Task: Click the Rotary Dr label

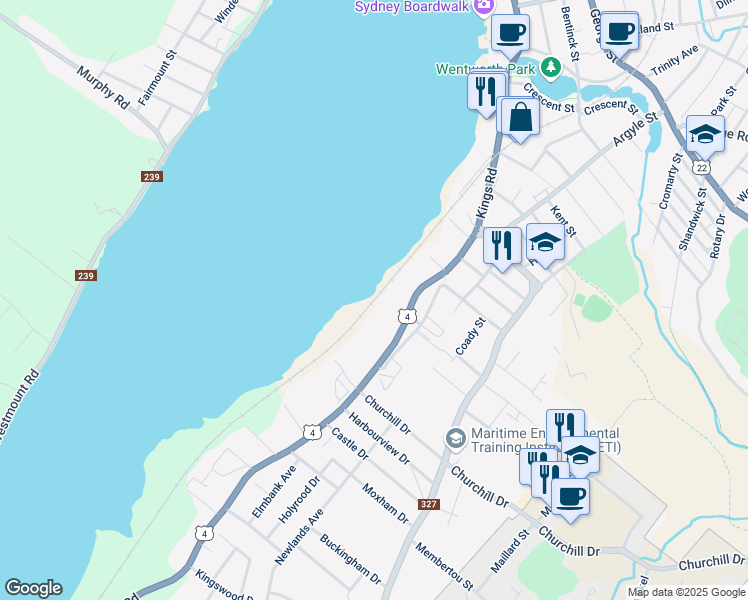Action: [717, 237]
